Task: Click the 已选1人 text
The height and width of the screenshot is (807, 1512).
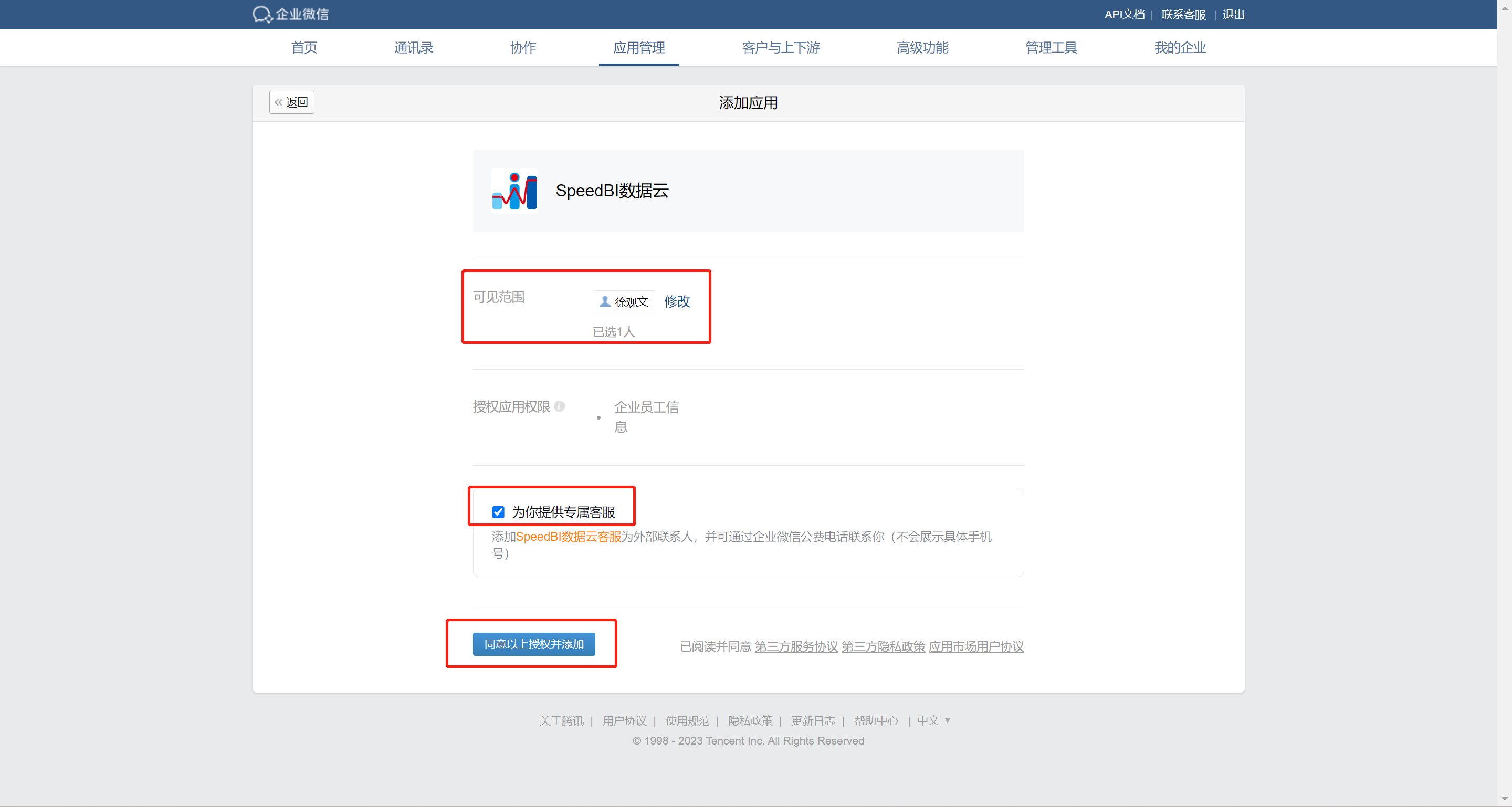Action: [x=613, y=332]
